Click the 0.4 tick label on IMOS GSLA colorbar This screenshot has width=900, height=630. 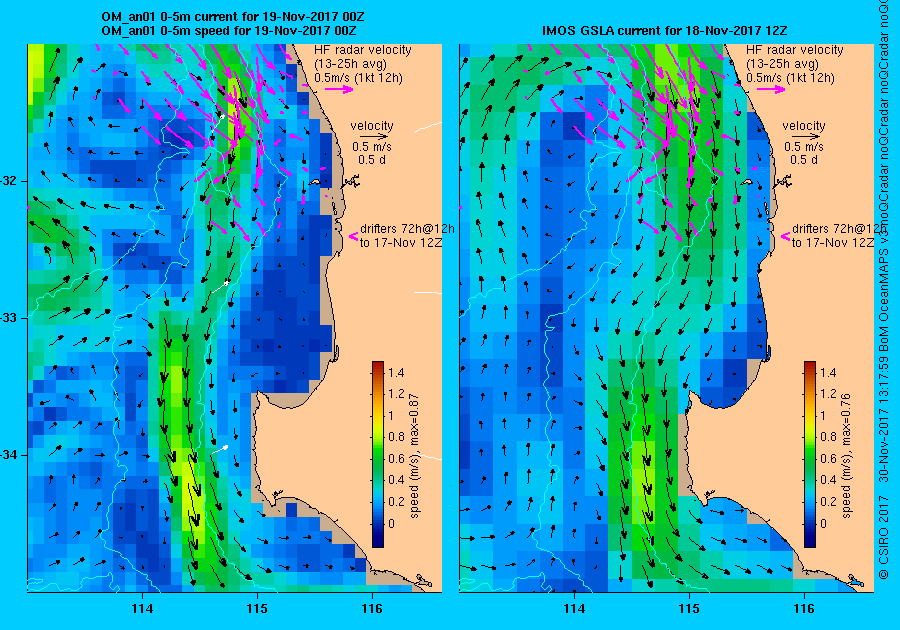pos(828,480)
